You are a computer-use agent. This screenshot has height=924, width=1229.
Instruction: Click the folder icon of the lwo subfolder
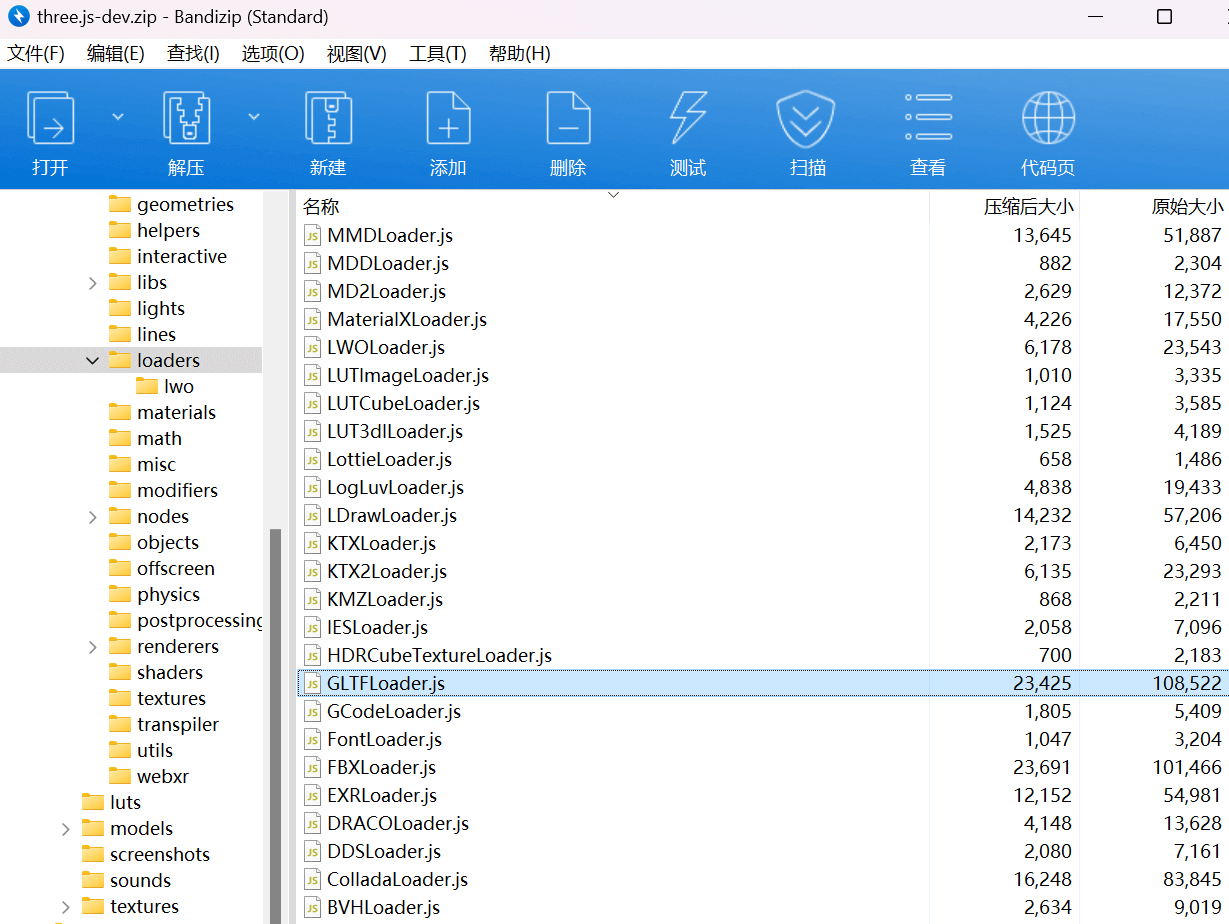(x=147, y=386)
